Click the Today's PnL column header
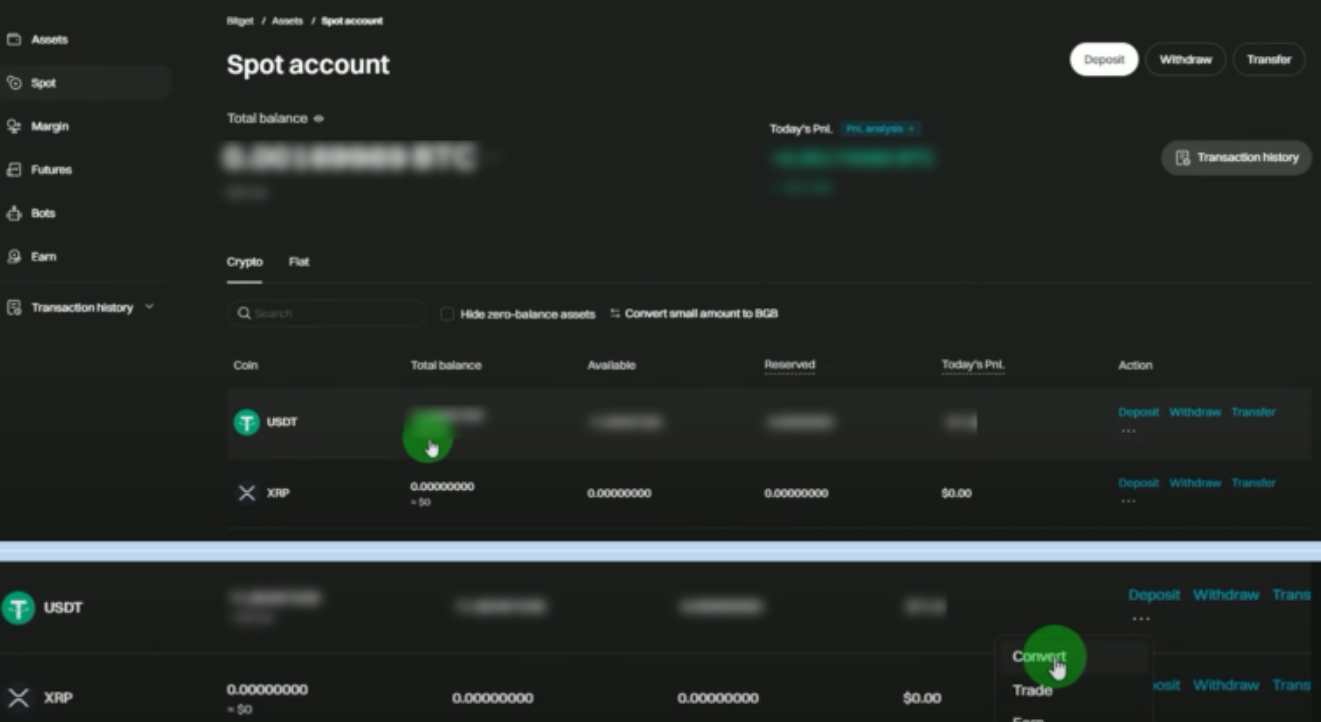1321x722 pixels. [x=973, y=365]
